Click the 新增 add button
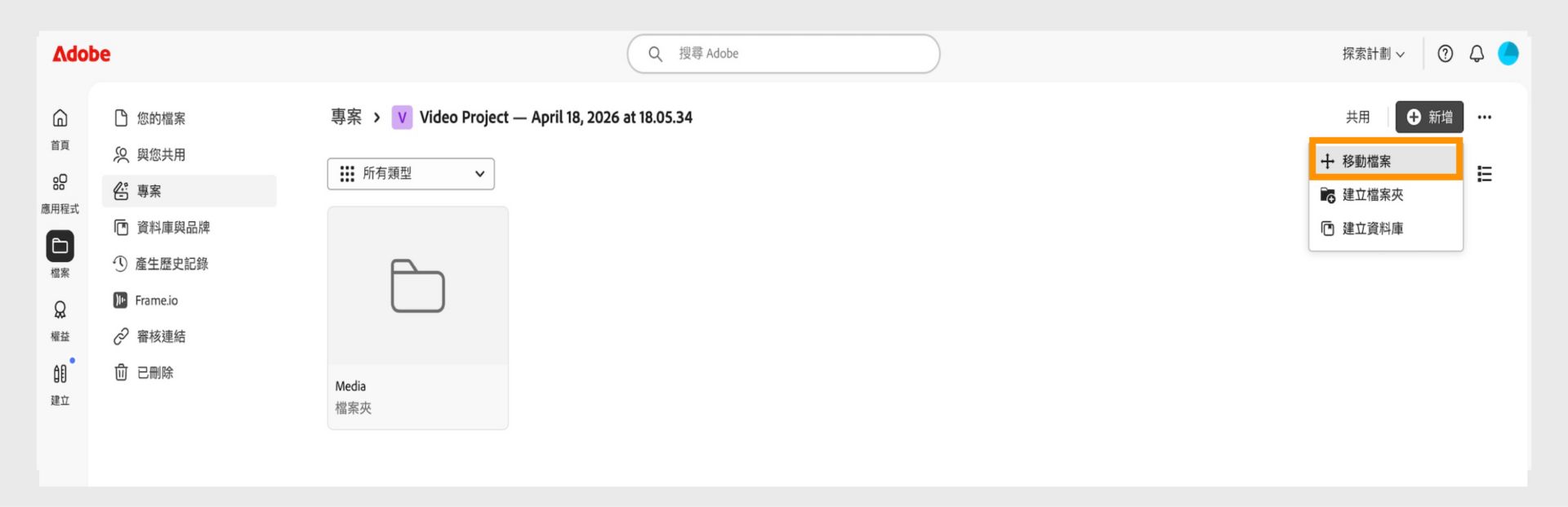Screen dimensions: 1568x507 1429,118
